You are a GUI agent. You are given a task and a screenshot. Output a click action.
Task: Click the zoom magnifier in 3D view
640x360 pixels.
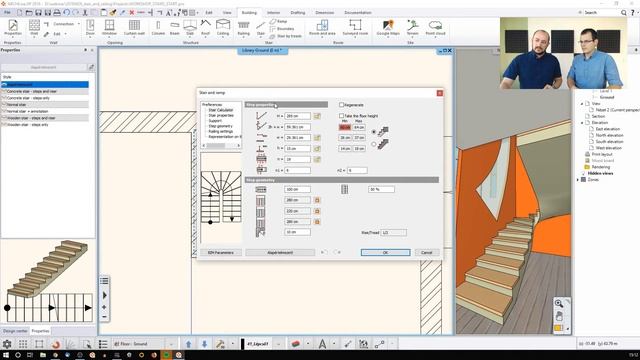[559, 303]
